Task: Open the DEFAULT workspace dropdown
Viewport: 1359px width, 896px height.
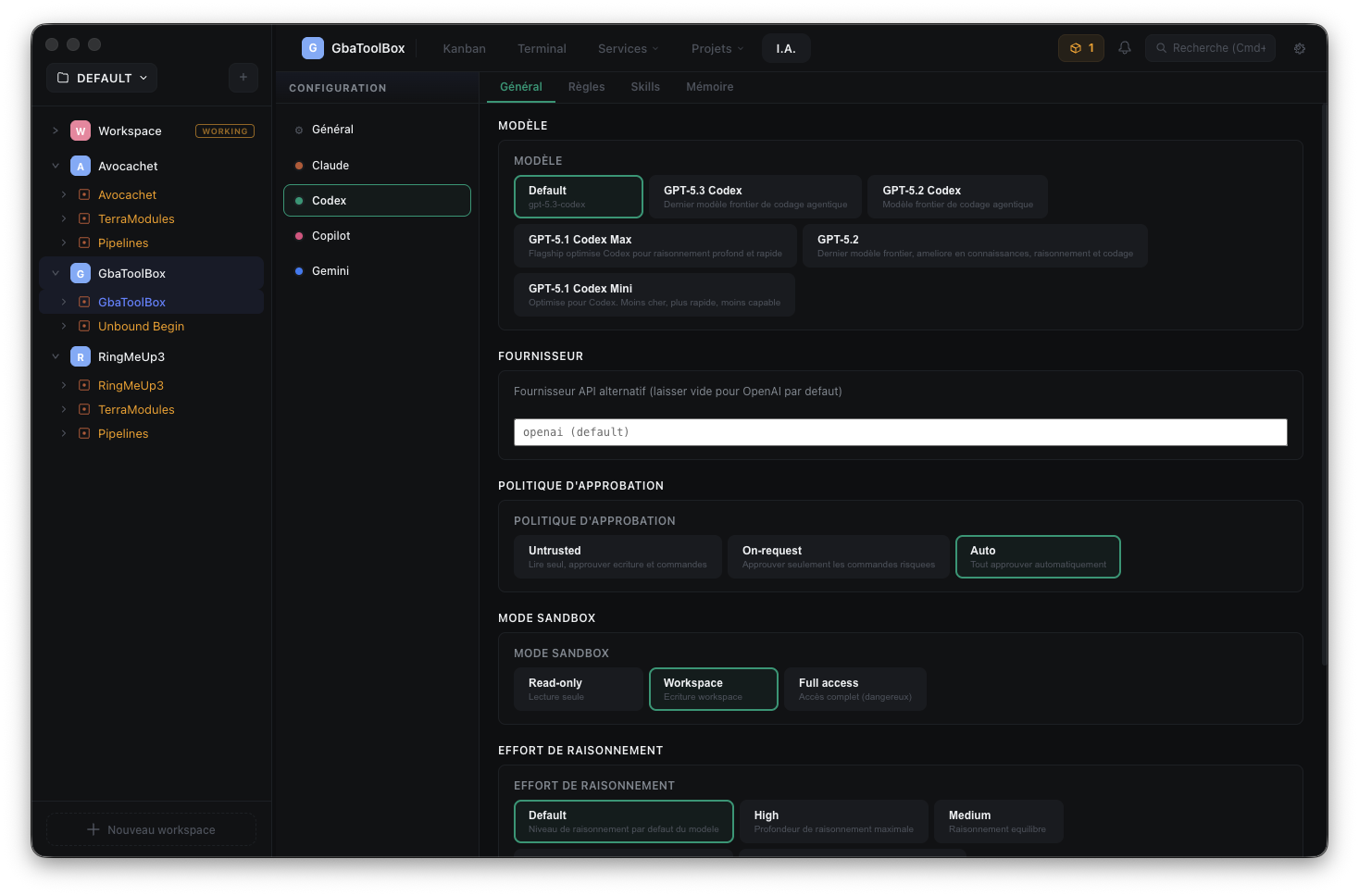Action: pyautogui.click(x=102, y=78)
